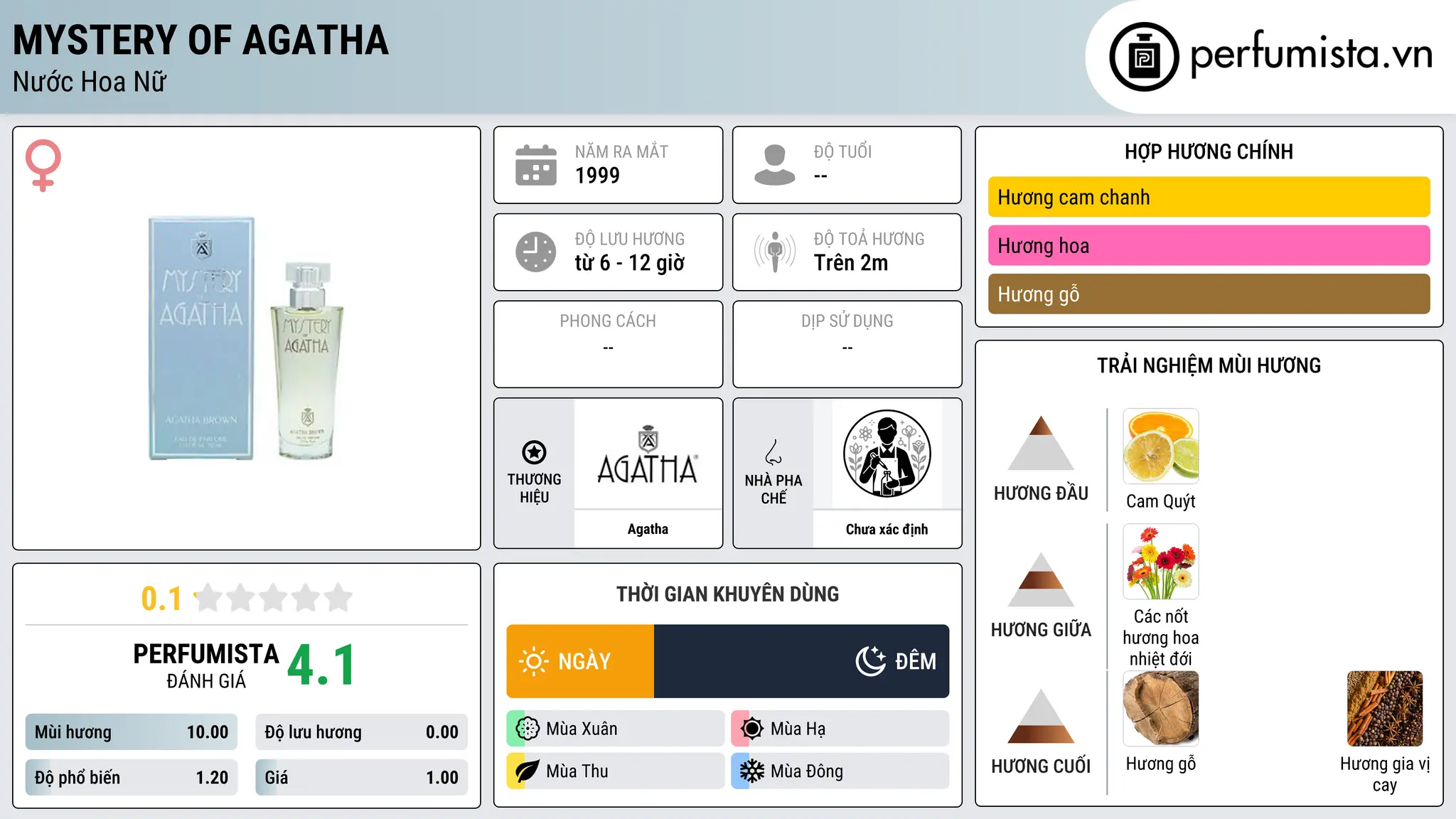Image resolution: width=1456 pixels, height=819 pixels.
Task: Click the Độ phổ biến 1.20 score bar
Action: tap(132, 777)
